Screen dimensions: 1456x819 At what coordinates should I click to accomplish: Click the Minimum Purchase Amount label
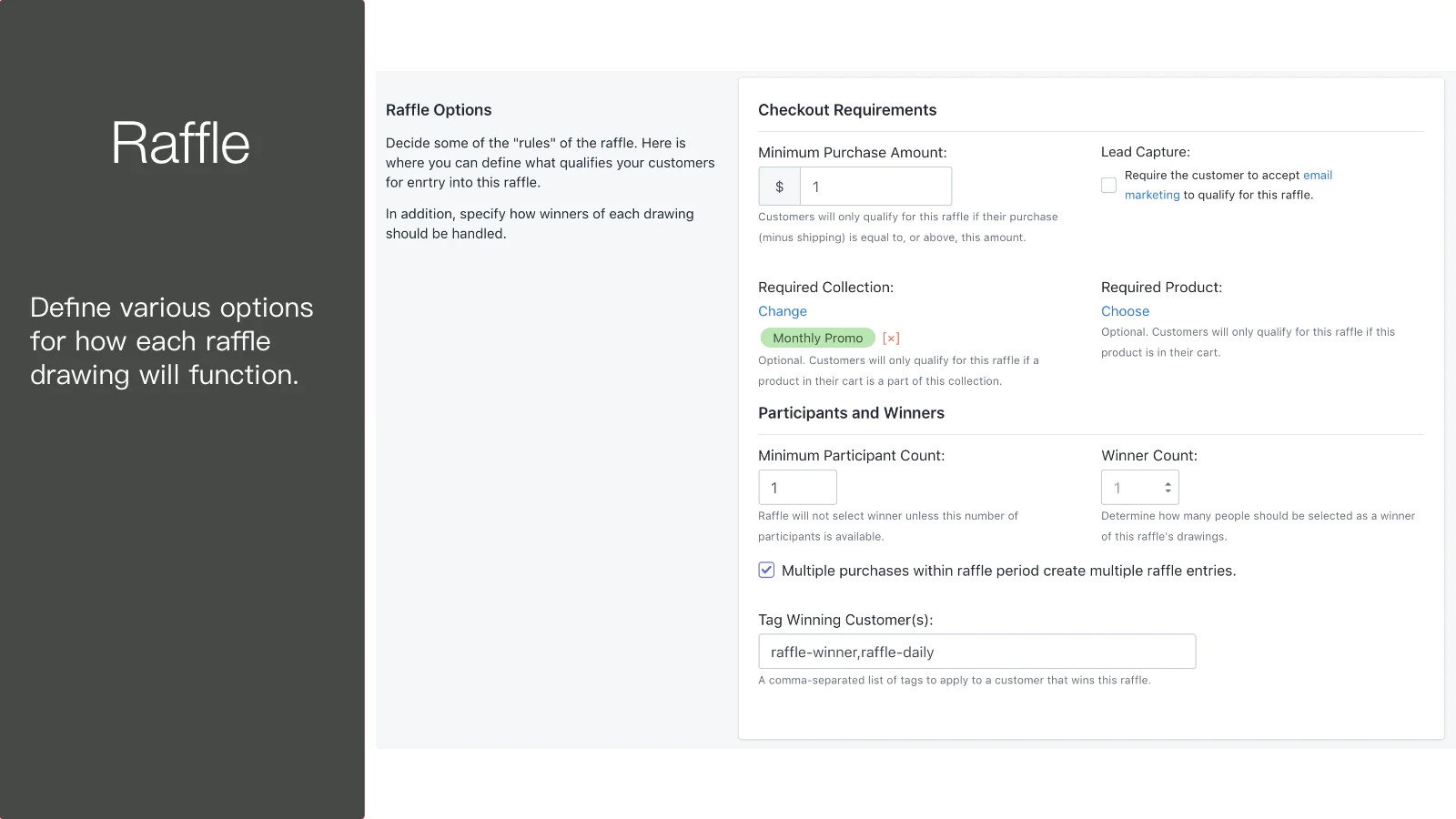(x=852, y=153)
